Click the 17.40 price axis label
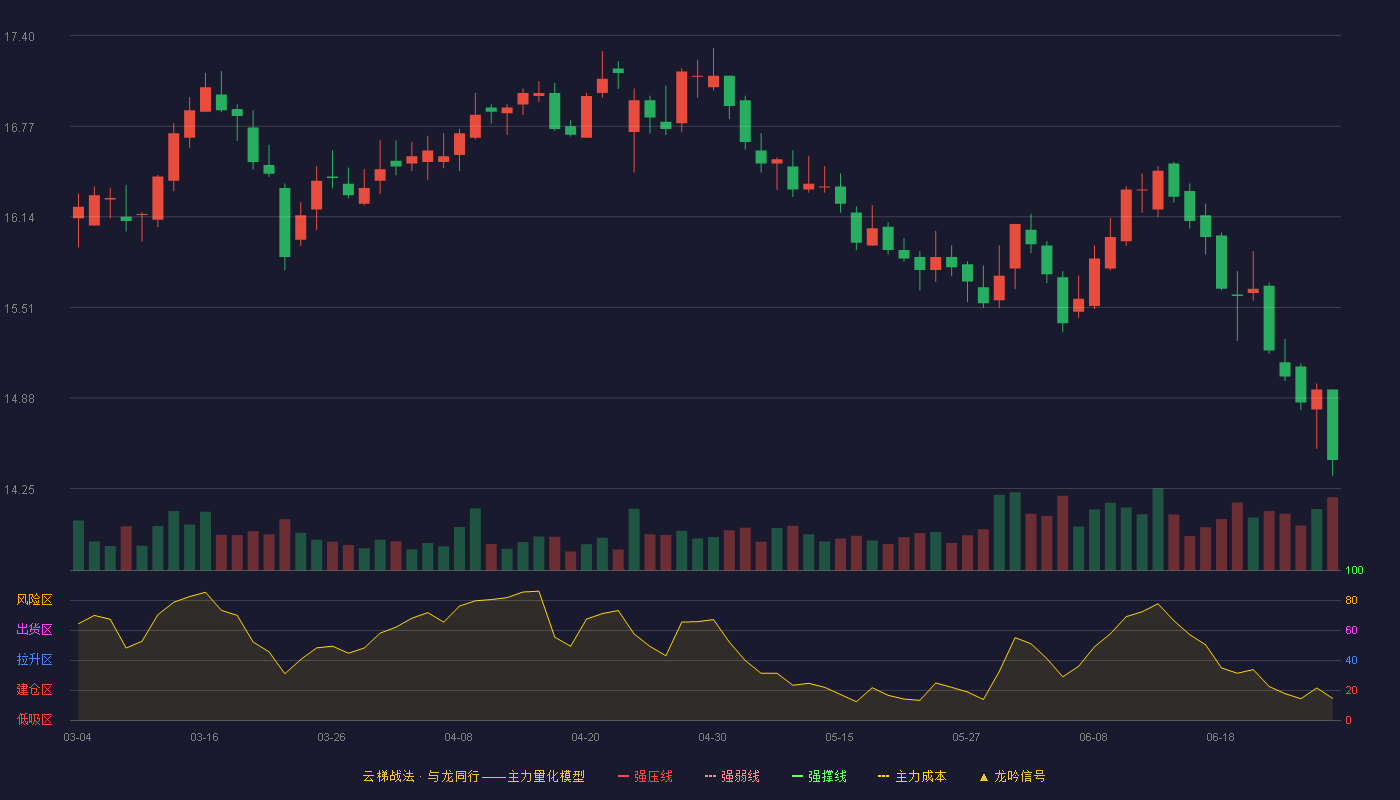The width and height of the screenshot is (1400, 800). pyautogui.click(x=19, y=37)
